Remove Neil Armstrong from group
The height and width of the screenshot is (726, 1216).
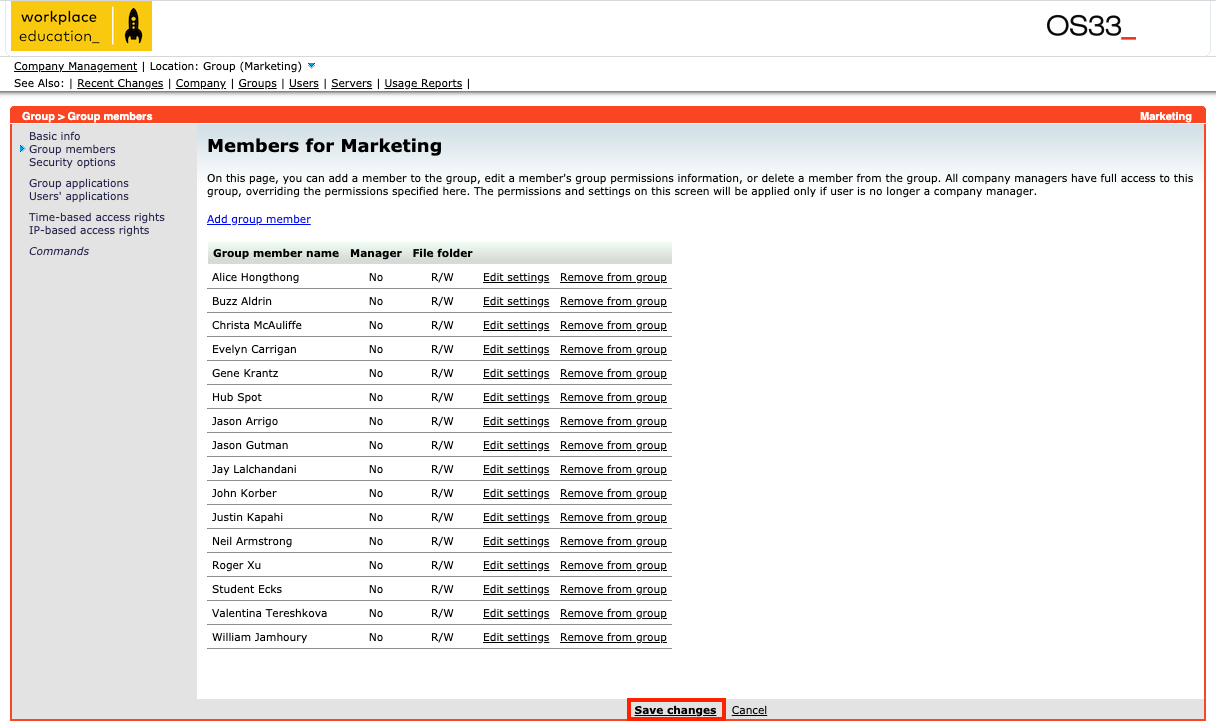click(613, 541)
